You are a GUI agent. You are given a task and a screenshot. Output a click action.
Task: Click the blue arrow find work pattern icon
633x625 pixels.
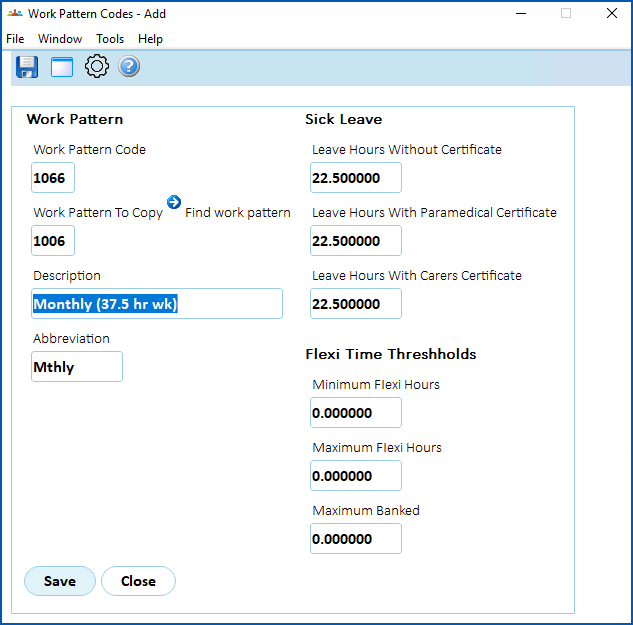coord(174,202)
